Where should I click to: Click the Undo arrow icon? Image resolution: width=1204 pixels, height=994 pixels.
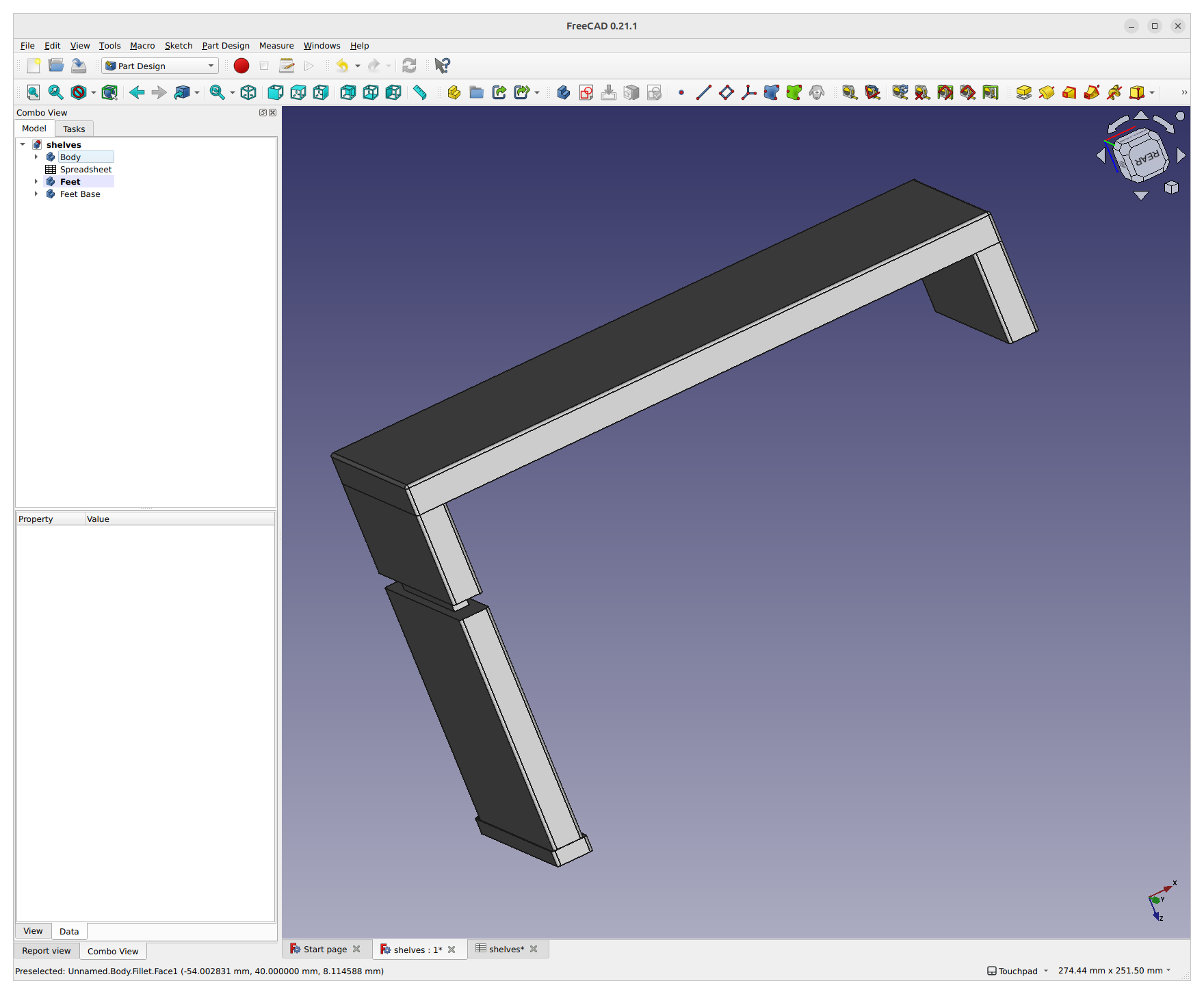click(x=342, y=66)
